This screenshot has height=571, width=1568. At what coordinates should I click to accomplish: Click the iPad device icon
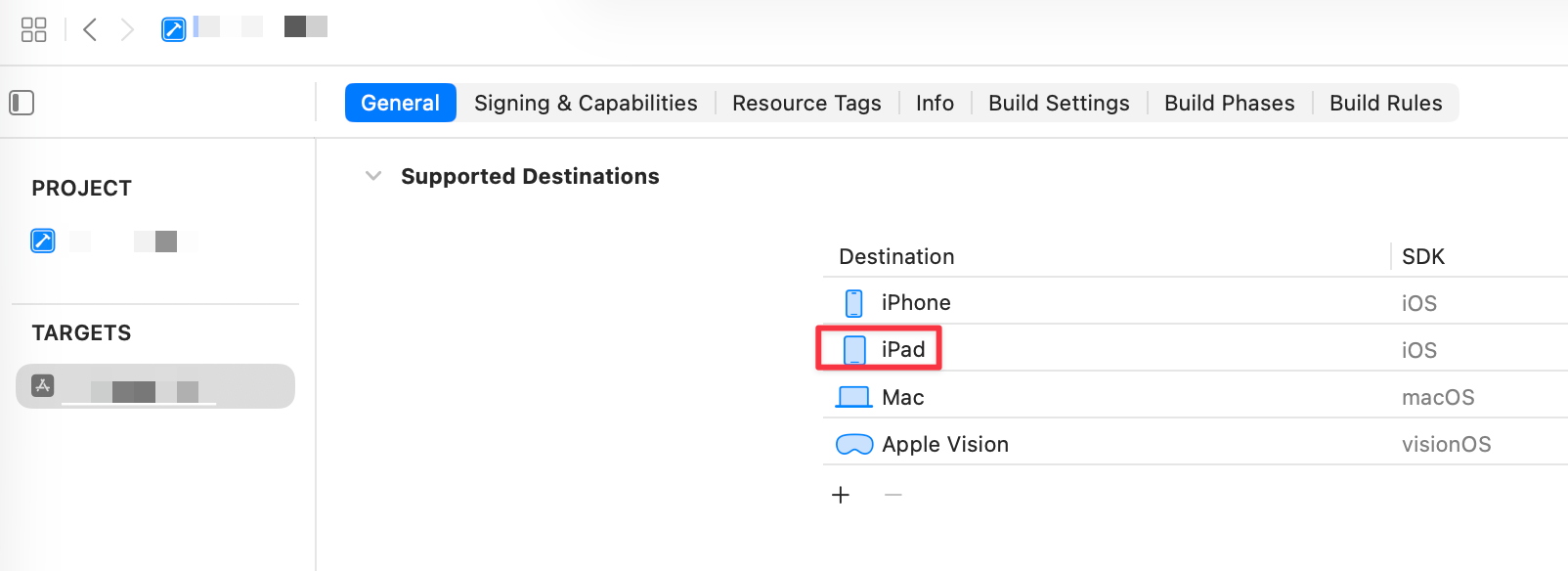pos(854,348)
